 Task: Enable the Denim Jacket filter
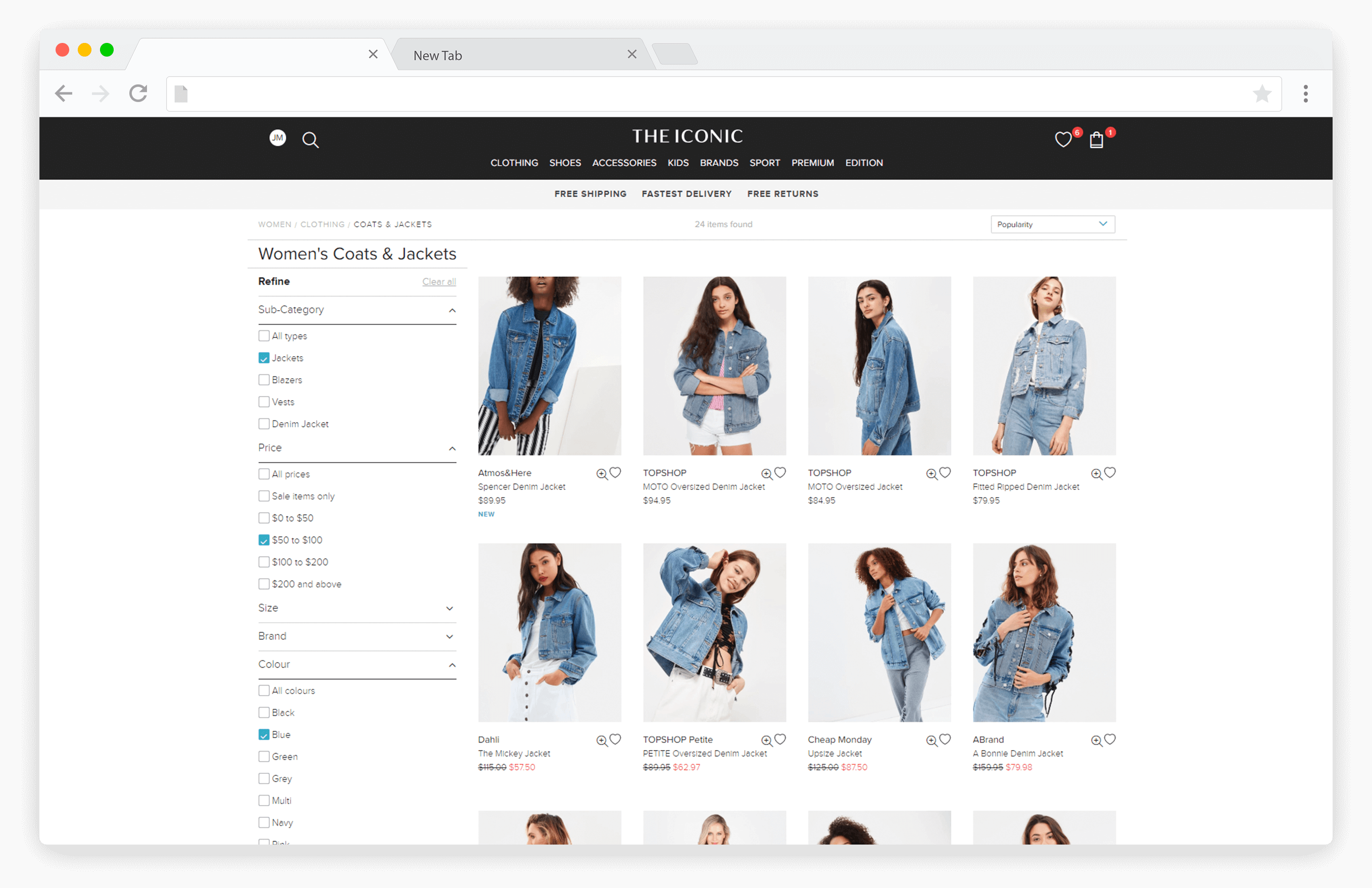[x=264, y=424]
